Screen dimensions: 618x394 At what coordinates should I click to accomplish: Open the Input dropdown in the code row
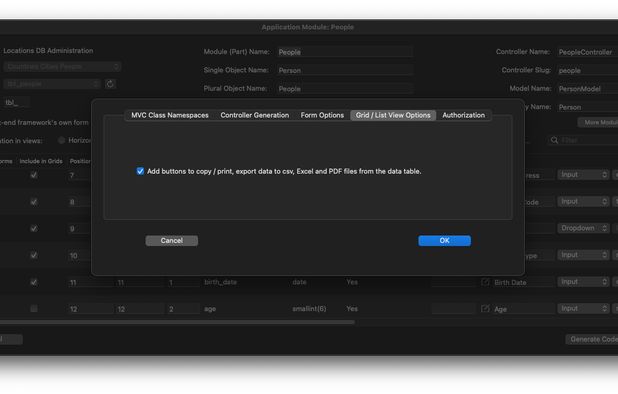tap(583, 201)
